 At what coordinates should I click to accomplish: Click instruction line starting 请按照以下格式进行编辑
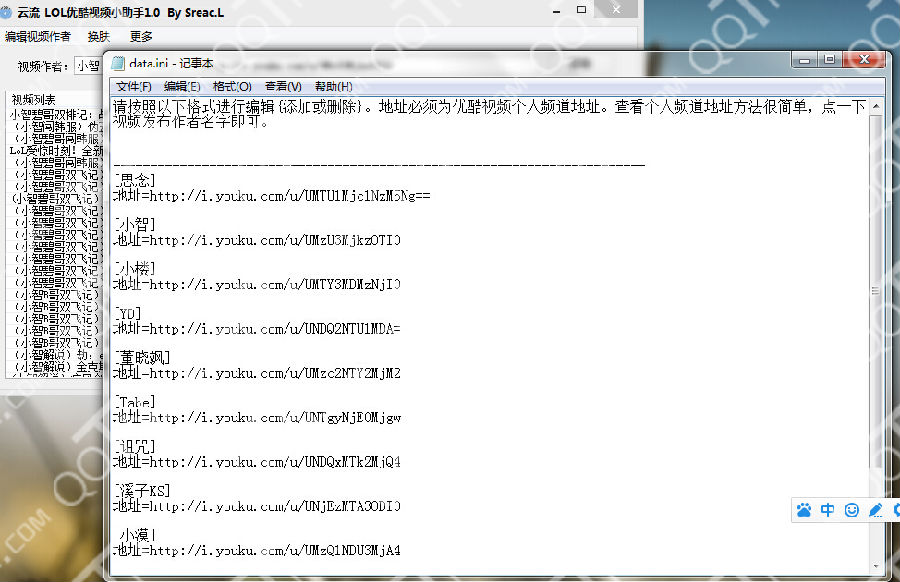pos(490,107)
